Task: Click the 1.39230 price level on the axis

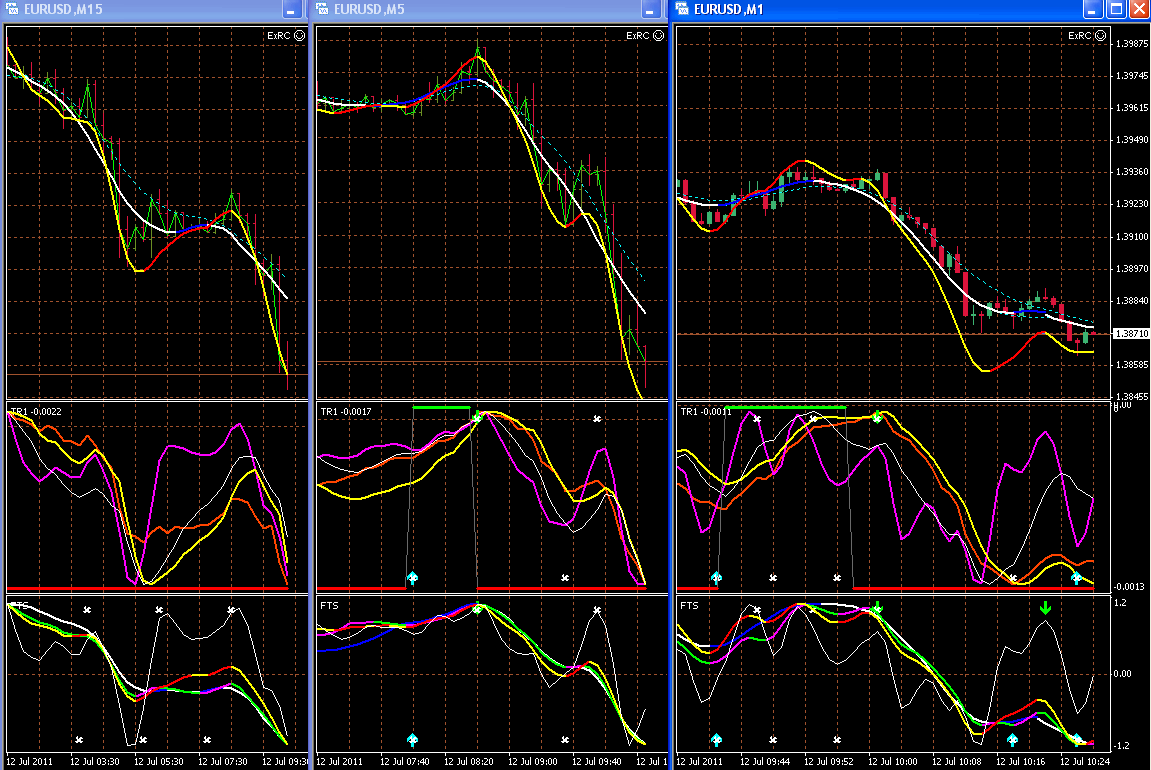Action: pos(1131,204)
